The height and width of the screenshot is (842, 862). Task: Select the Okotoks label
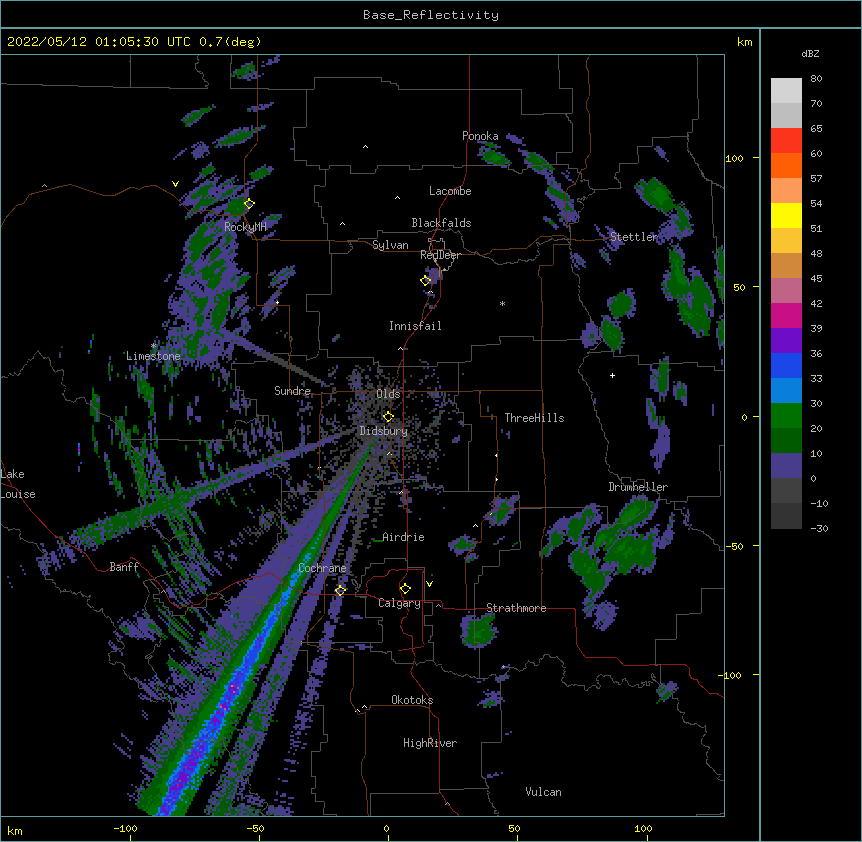(x=412, y=700)
